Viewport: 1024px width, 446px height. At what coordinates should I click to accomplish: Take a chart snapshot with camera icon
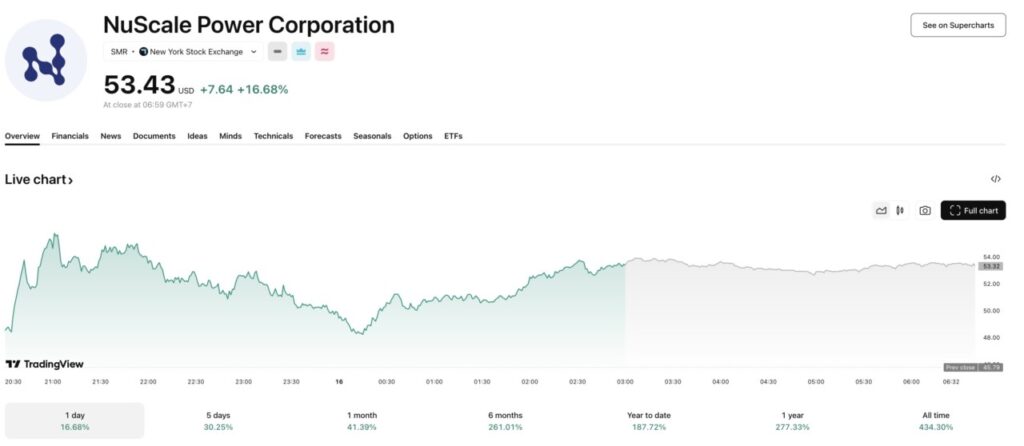925,210
